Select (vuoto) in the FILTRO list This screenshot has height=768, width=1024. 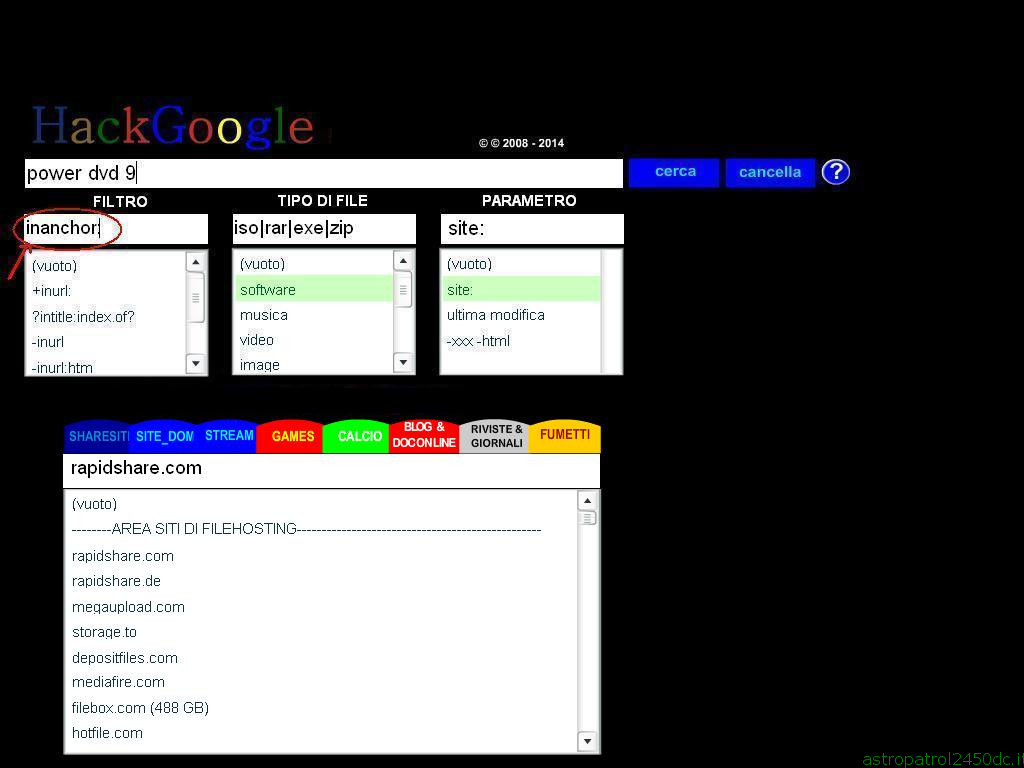click(x=54, y=266)
